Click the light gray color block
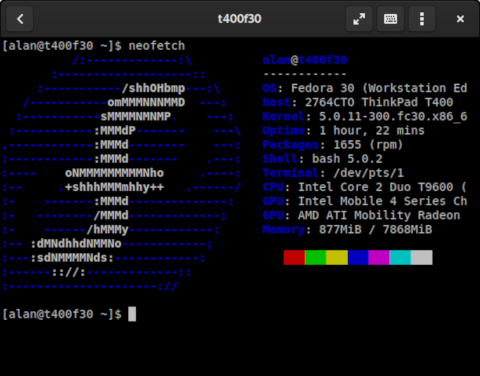The width and height of the screenshot is (480, 376). (422, 258)
